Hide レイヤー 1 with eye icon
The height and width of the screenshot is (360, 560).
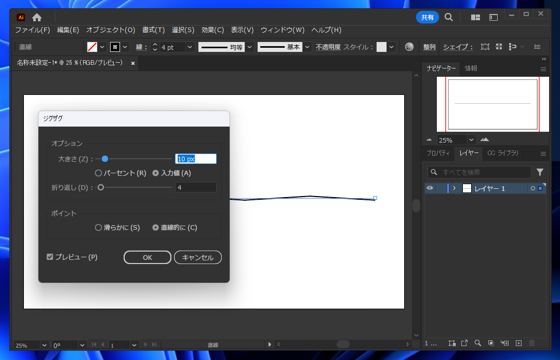tap(430, 188)
